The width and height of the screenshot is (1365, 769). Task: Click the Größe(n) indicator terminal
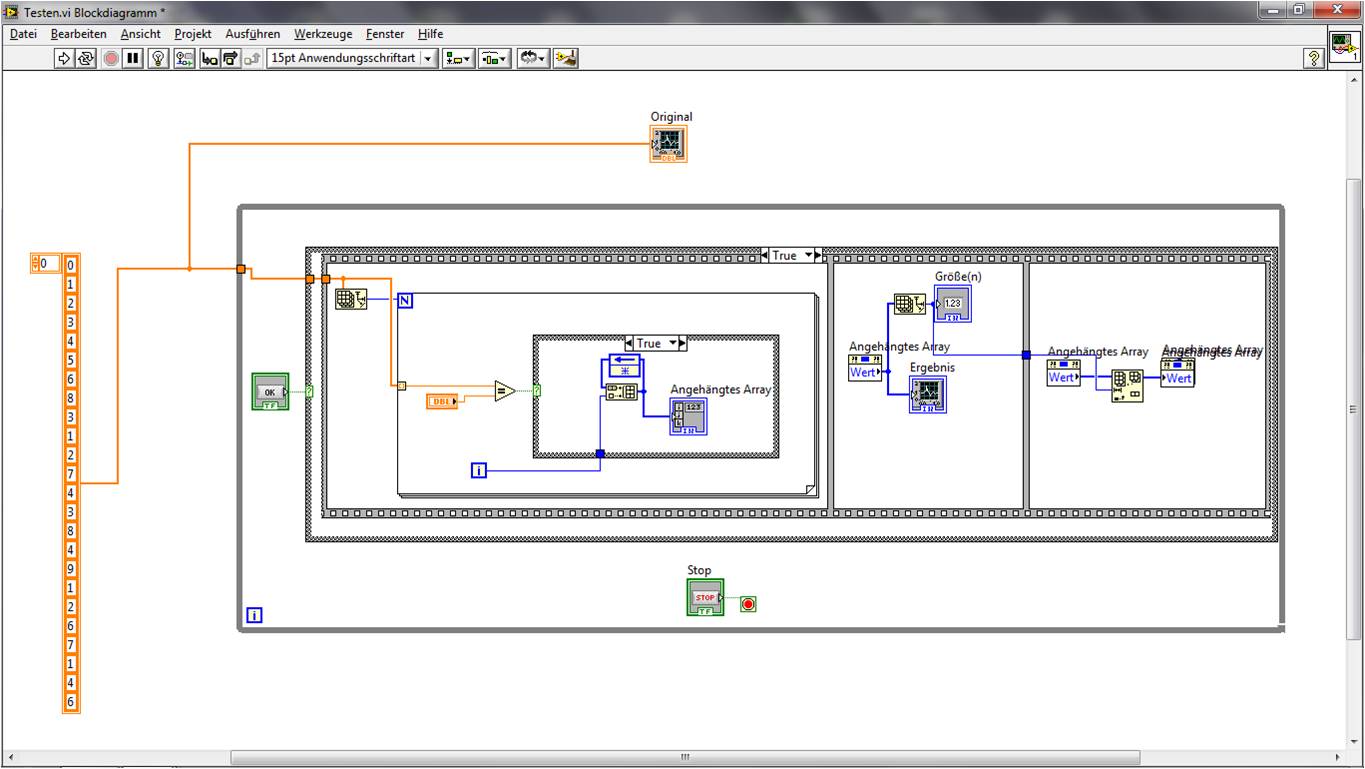tap(952, 303)
